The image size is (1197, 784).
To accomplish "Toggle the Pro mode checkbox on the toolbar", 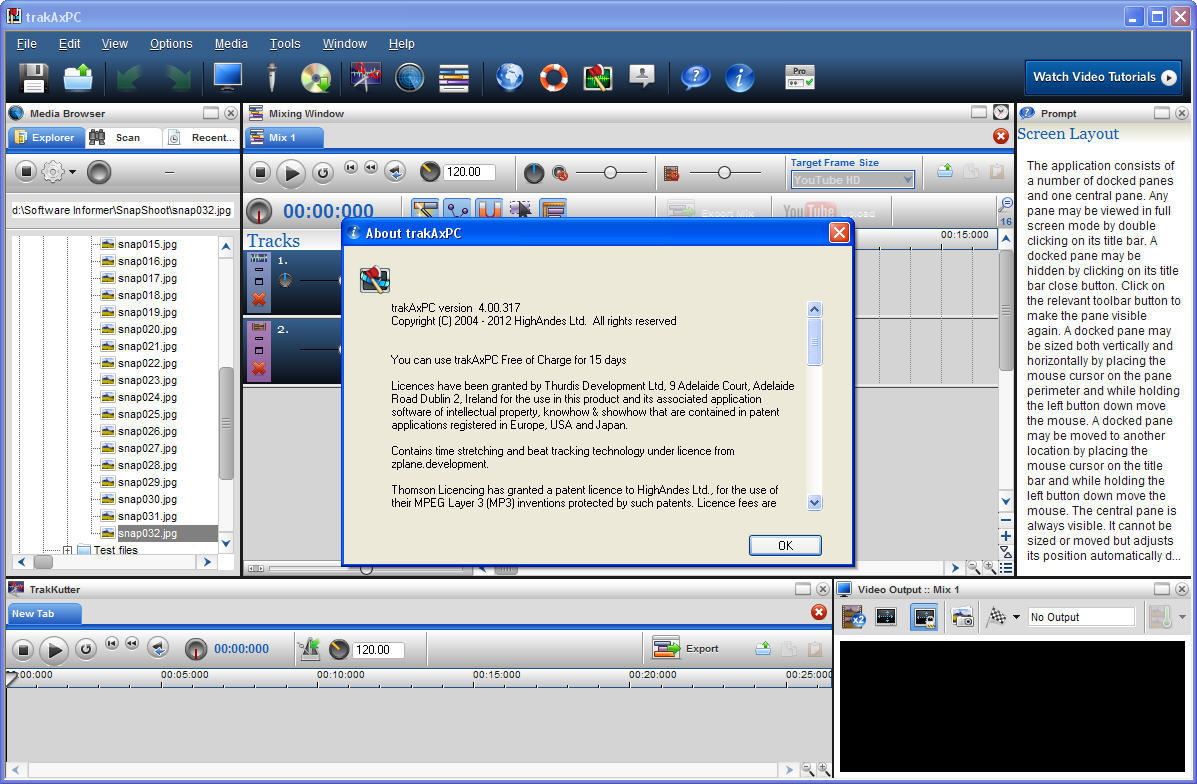I will coord(799,77).
